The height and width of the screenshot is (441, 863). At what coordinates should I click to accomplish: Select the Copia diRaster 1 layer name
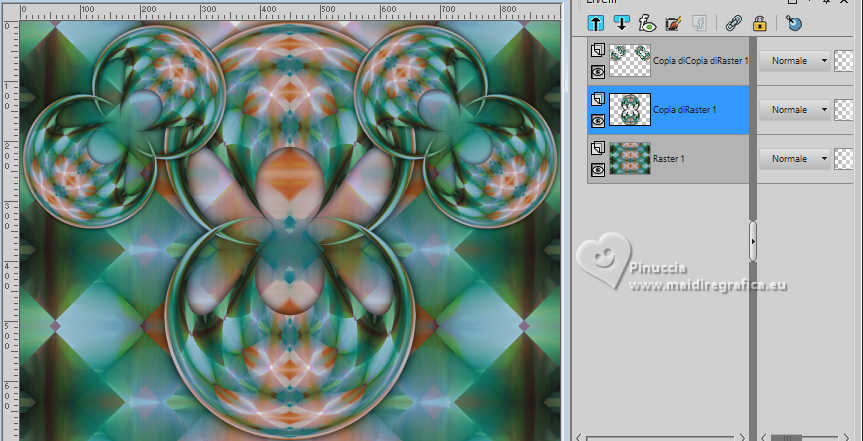(x=685, y=110)
